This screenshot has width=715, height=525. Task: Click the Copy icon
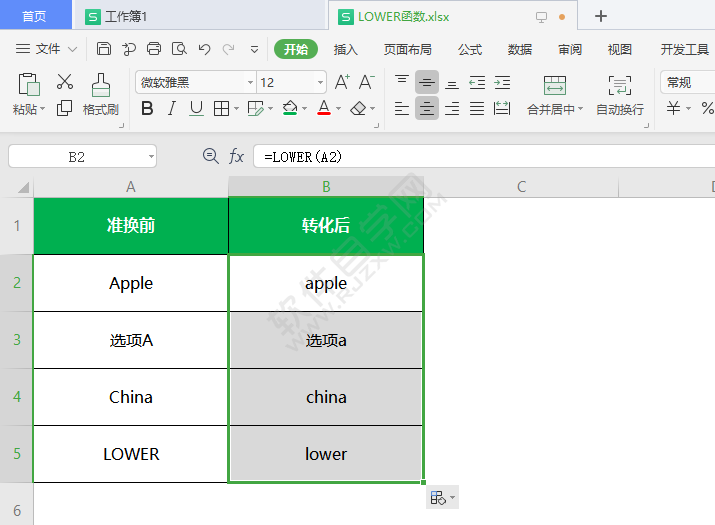[x=64, y=108]
